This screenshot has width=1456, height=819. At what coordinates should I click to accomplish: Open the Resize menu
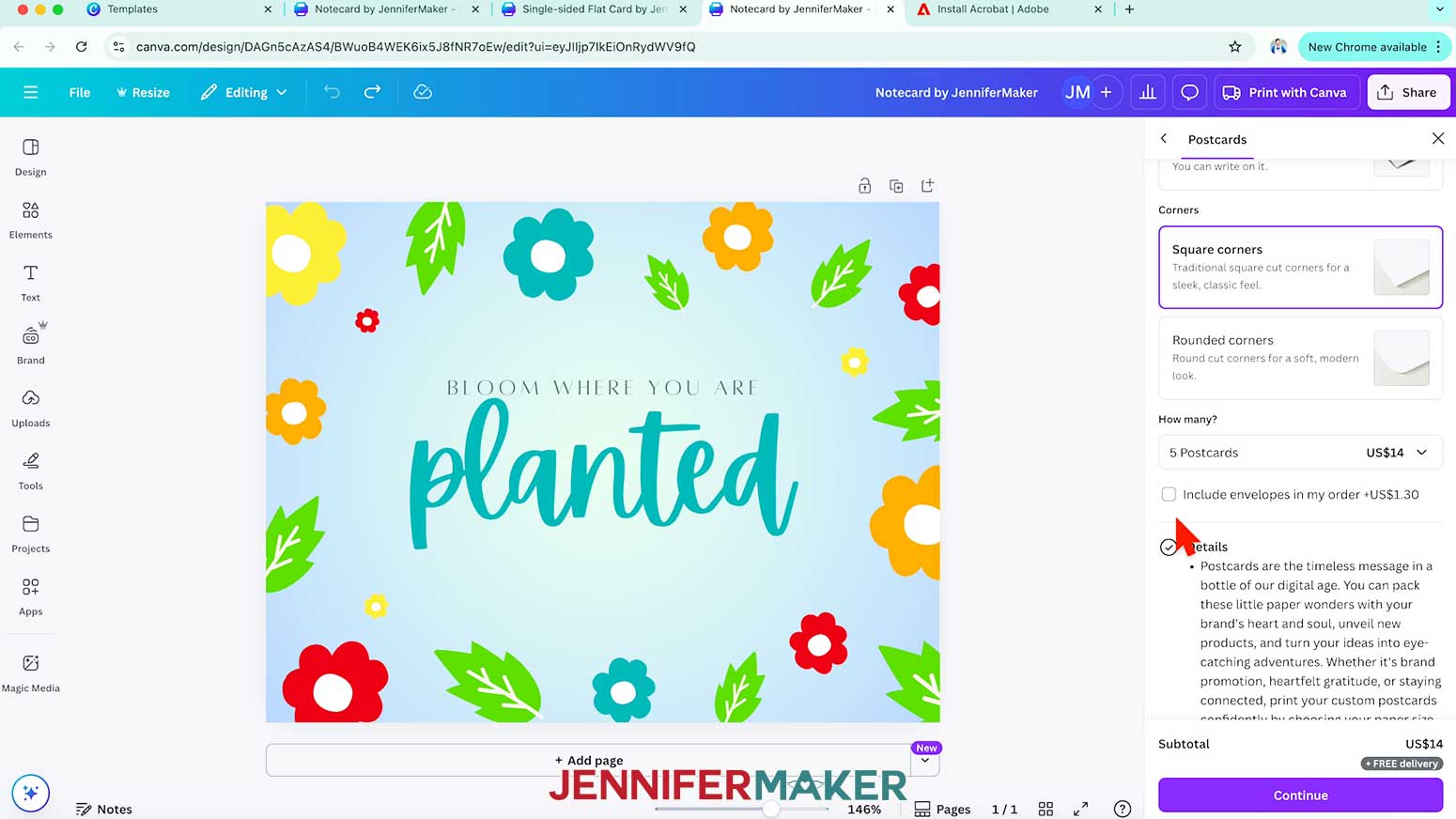(x=143, y=92)
